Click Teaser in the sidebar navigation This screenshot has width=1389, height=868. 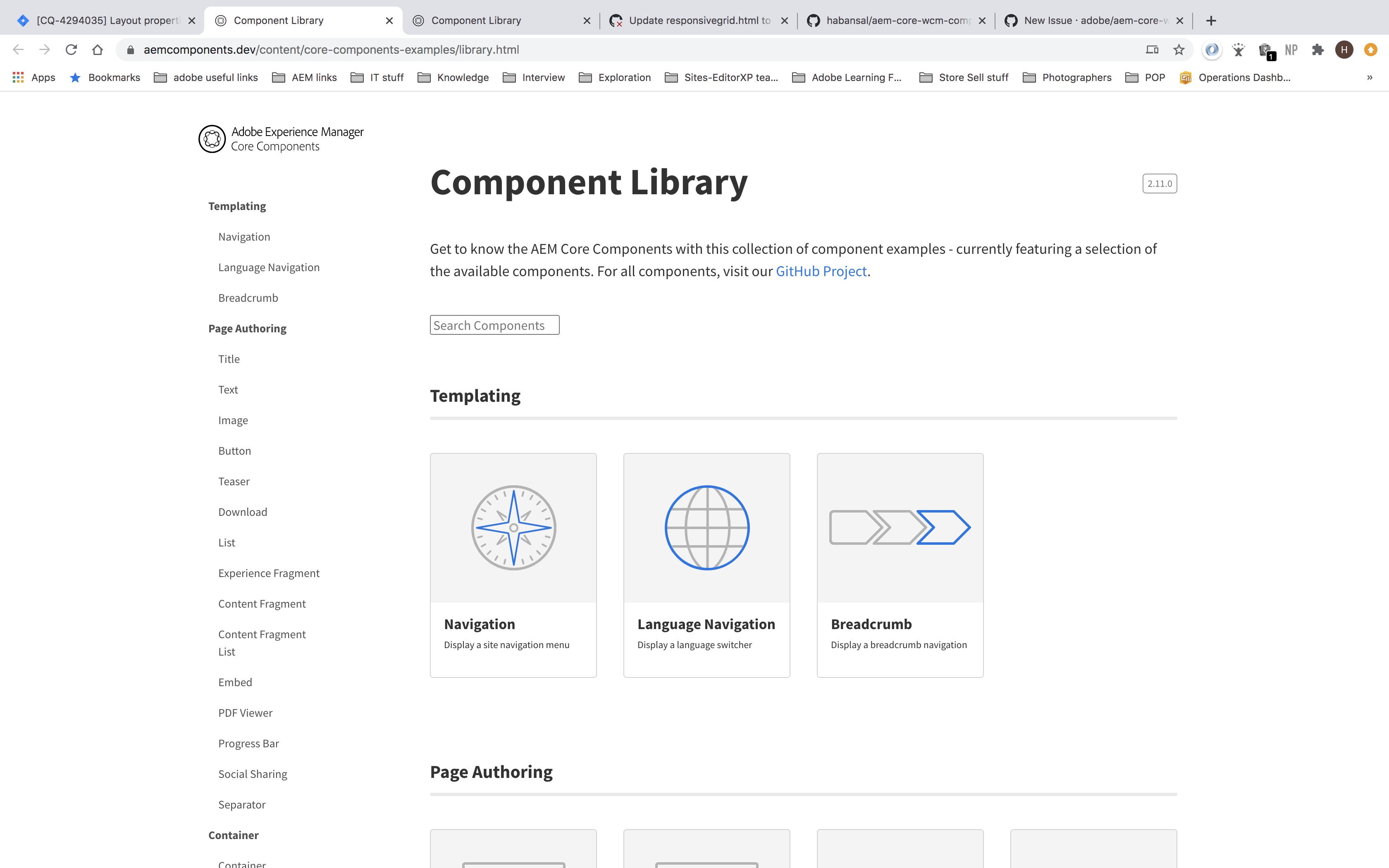click(x=234, y=481)
